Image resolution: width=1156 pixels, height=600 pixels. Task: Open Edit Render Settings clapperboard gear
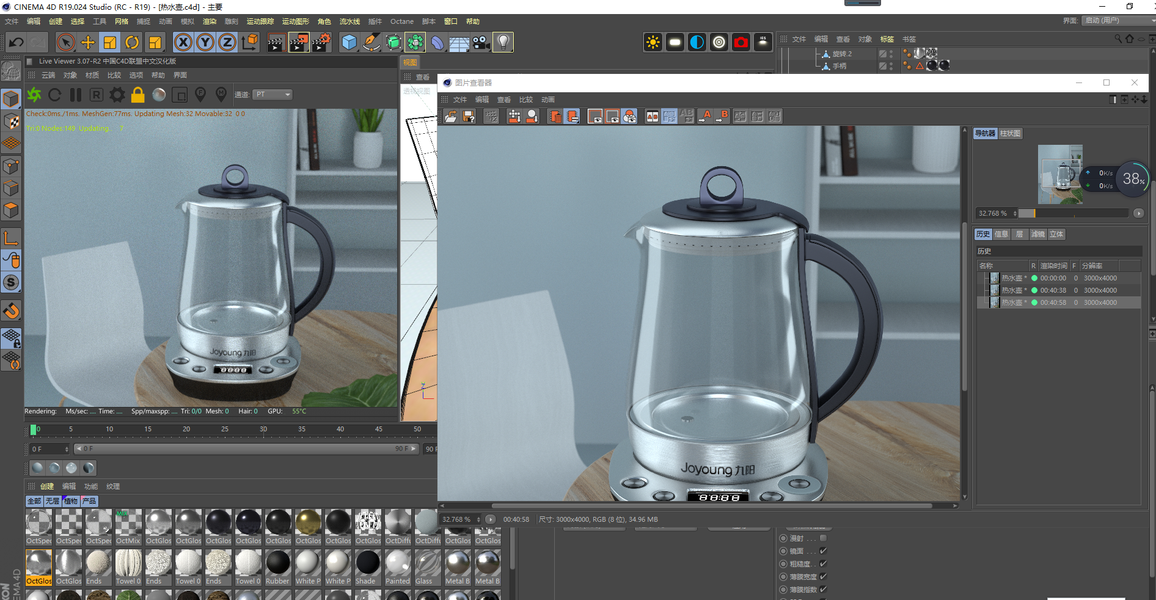(321, 42)
